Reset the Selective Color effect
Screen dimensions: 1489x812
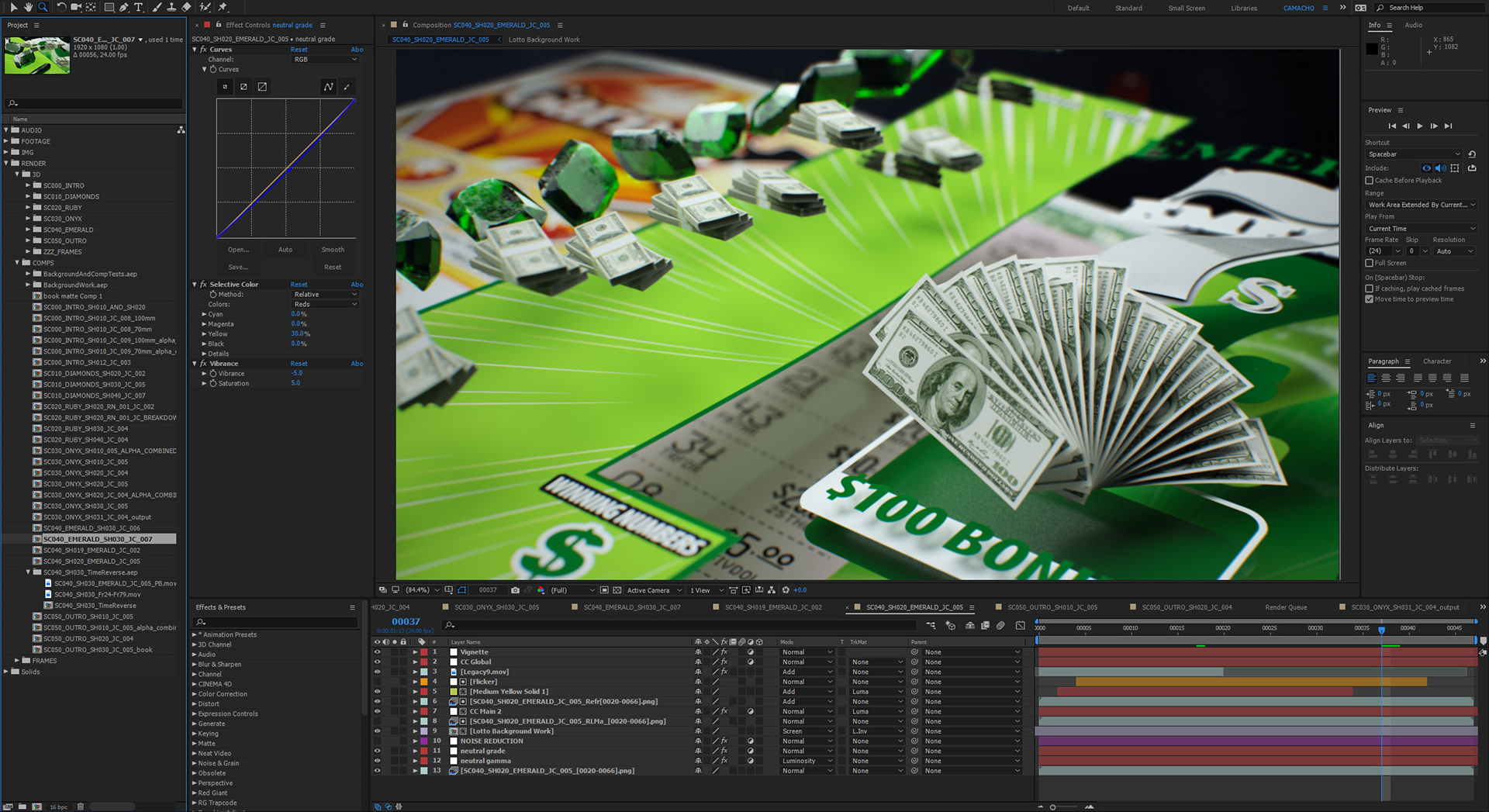[x=299, y=285]
